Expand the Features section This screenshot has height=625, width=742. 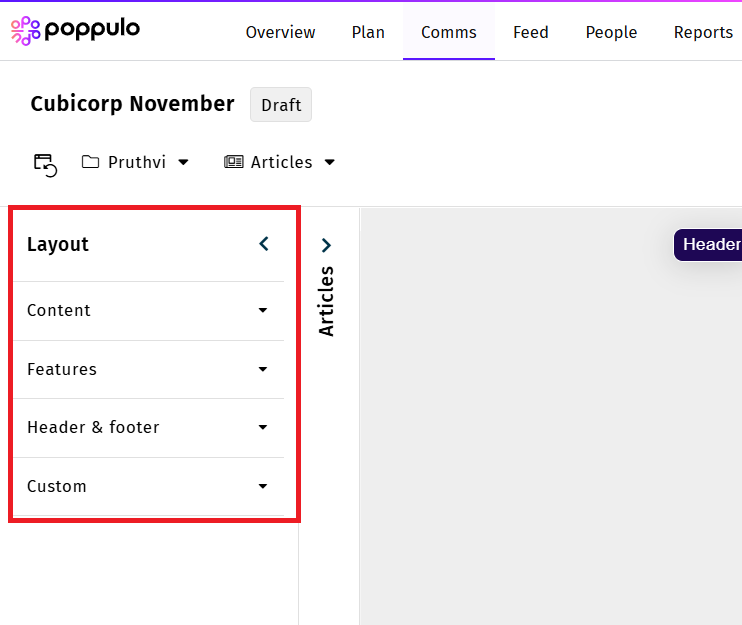point(263,370)
